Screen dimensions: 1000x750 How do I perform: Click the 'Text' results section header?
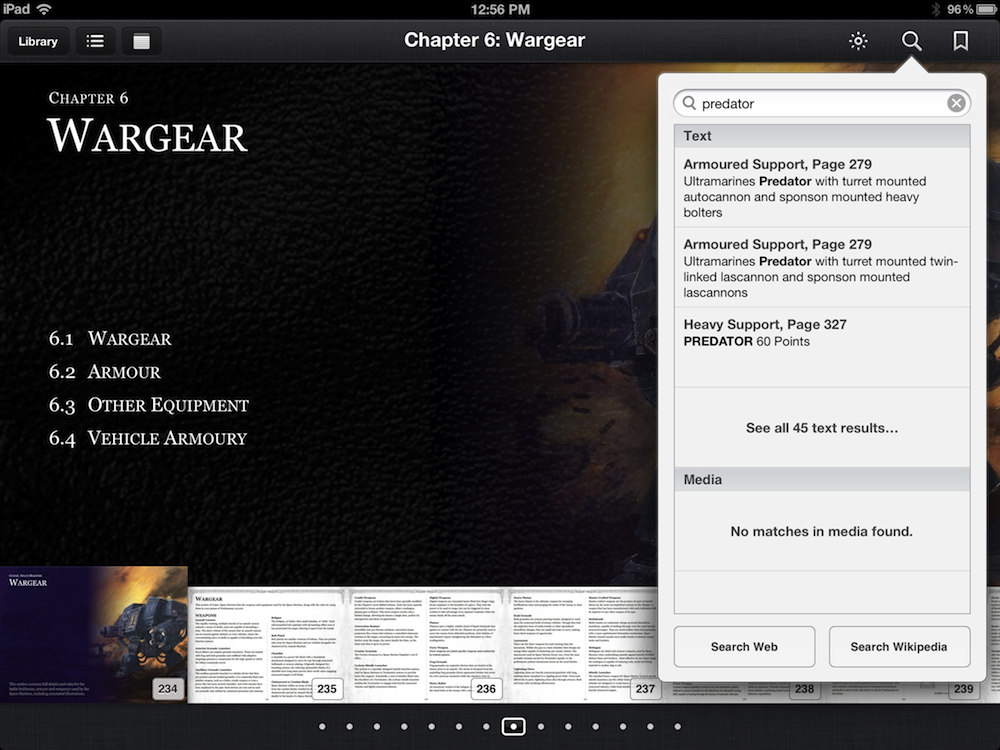pyautogui.click(x=821, y=136)
